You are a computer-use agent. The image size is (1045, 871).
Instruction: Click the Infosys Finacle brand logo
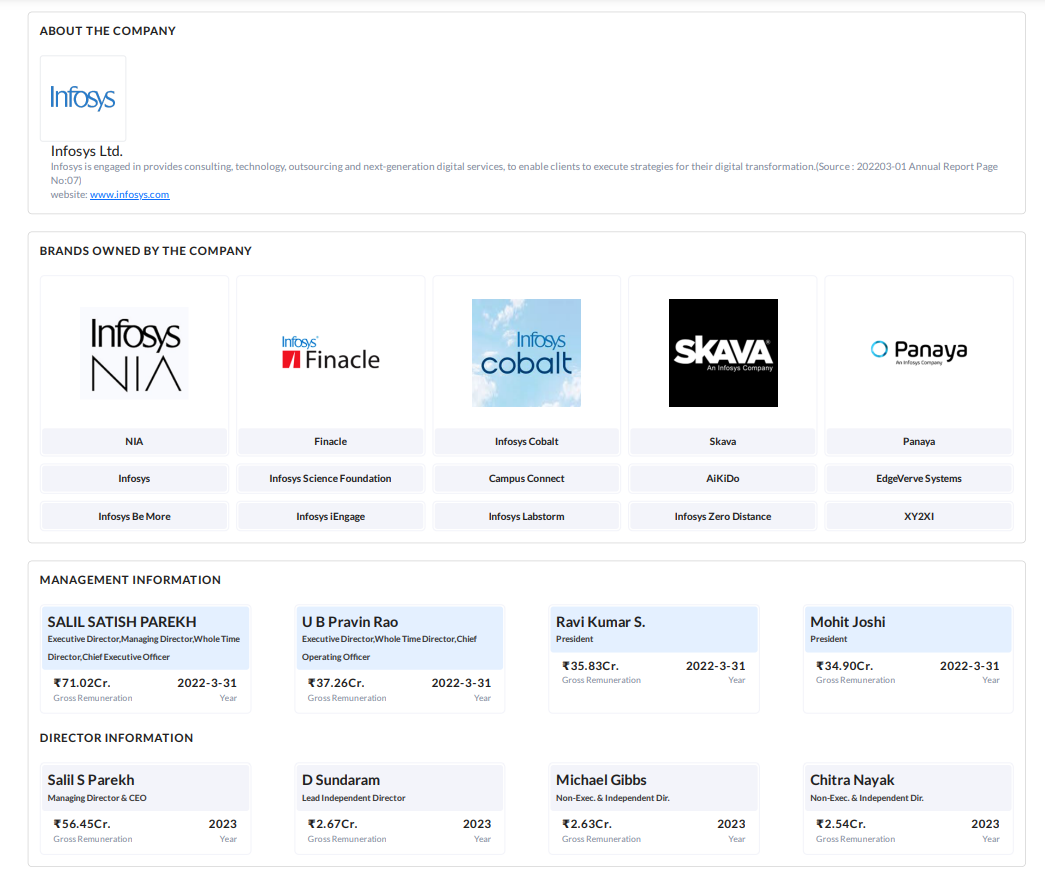pyautogui.click(x=331, y=353)
